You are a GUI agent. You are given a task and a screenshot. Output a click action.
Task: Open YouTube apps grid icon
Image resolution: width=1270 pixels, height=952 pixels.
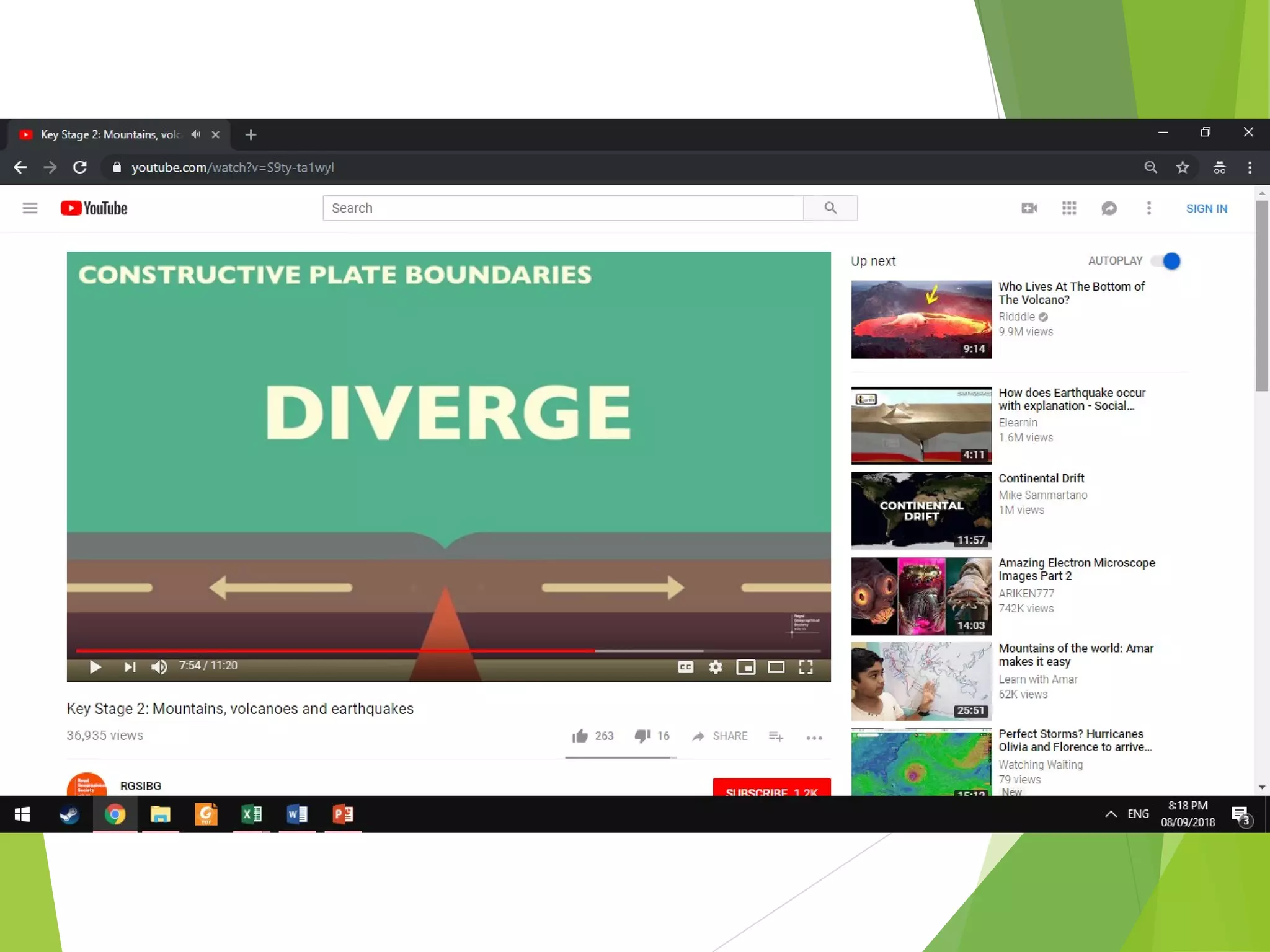pyautogui.click(x=1068, y=208)
